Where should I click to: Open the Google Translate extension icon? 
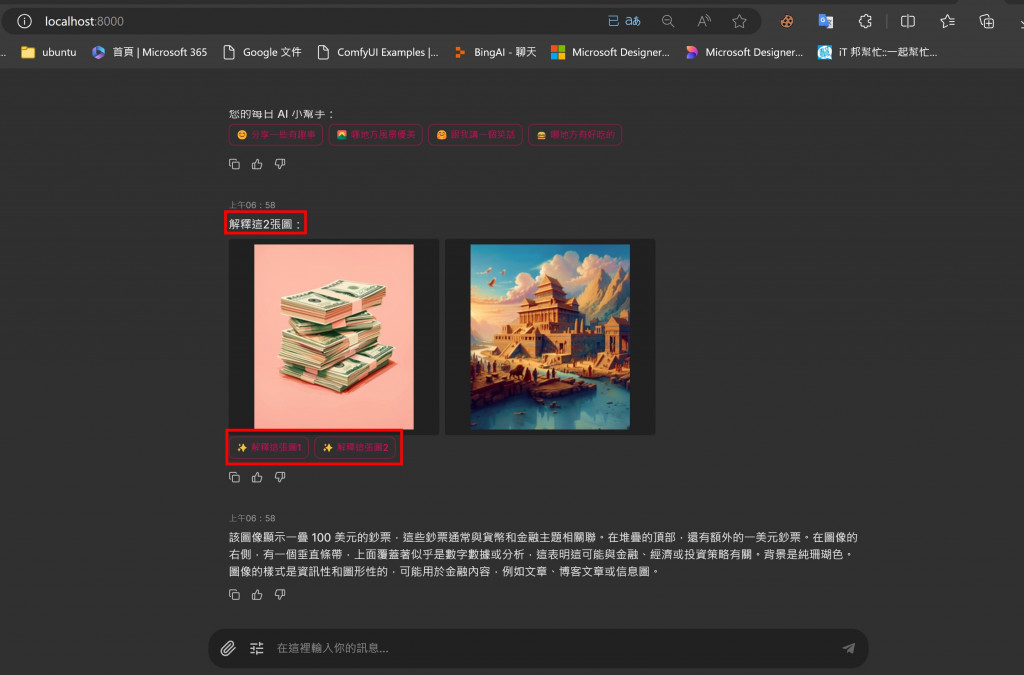point(825,21)
